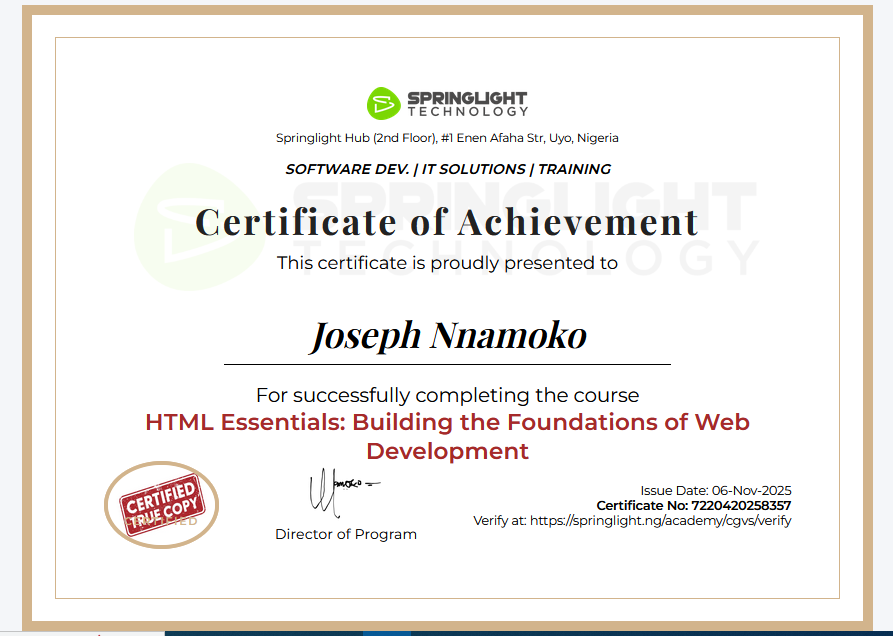Screen dimensions: 893x636
Task: Click the word Development in course title
Action: pos(447,451)
